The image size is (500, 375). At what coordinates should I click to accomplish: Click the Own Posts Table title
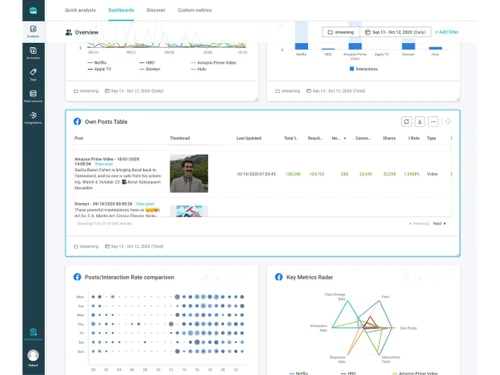106,122
